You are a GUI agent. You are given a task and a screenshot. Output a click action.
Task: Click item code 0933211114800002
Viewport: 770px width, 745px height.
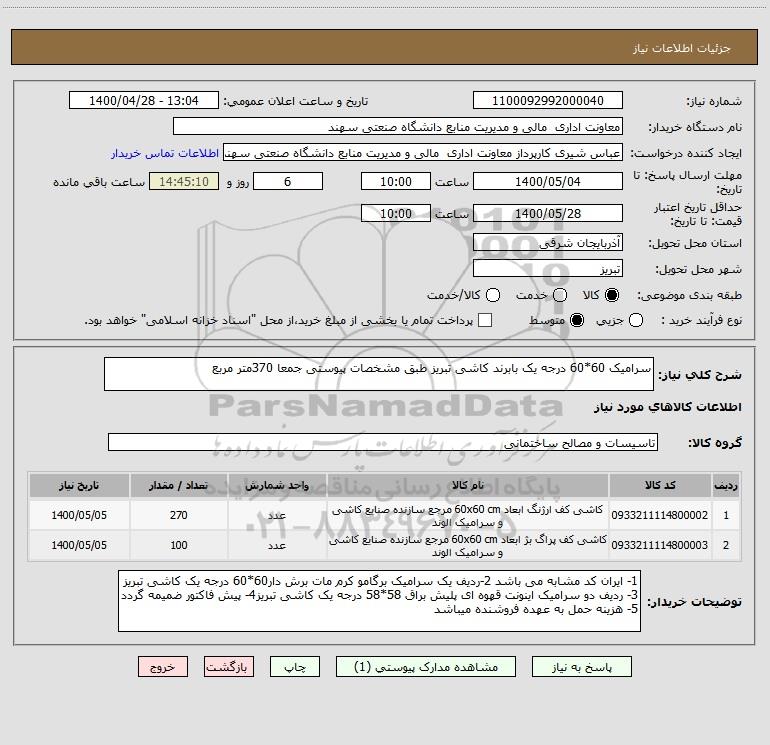[x=660, y=515]
